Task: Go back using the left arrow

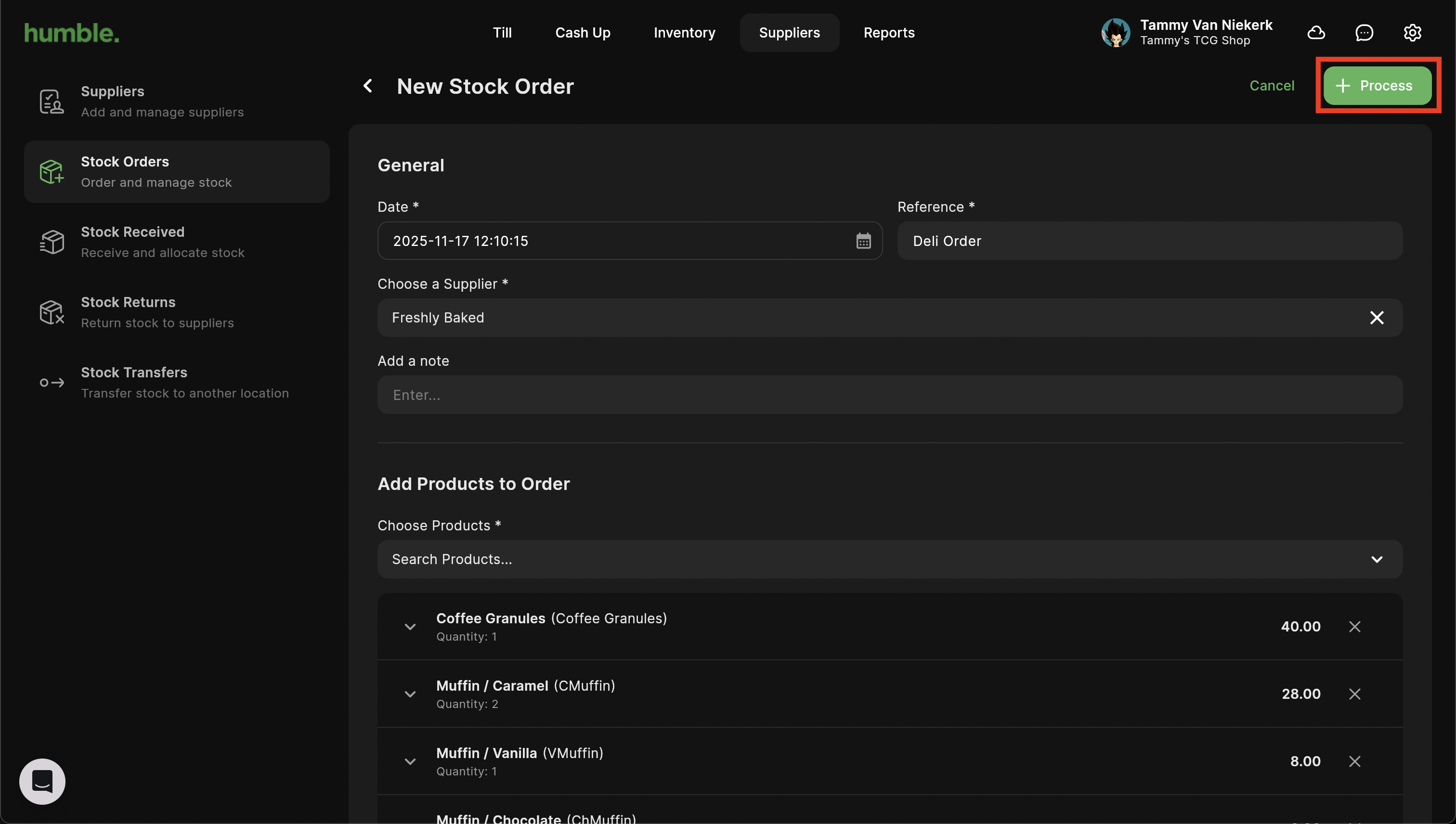Action: tap(368, 86)
